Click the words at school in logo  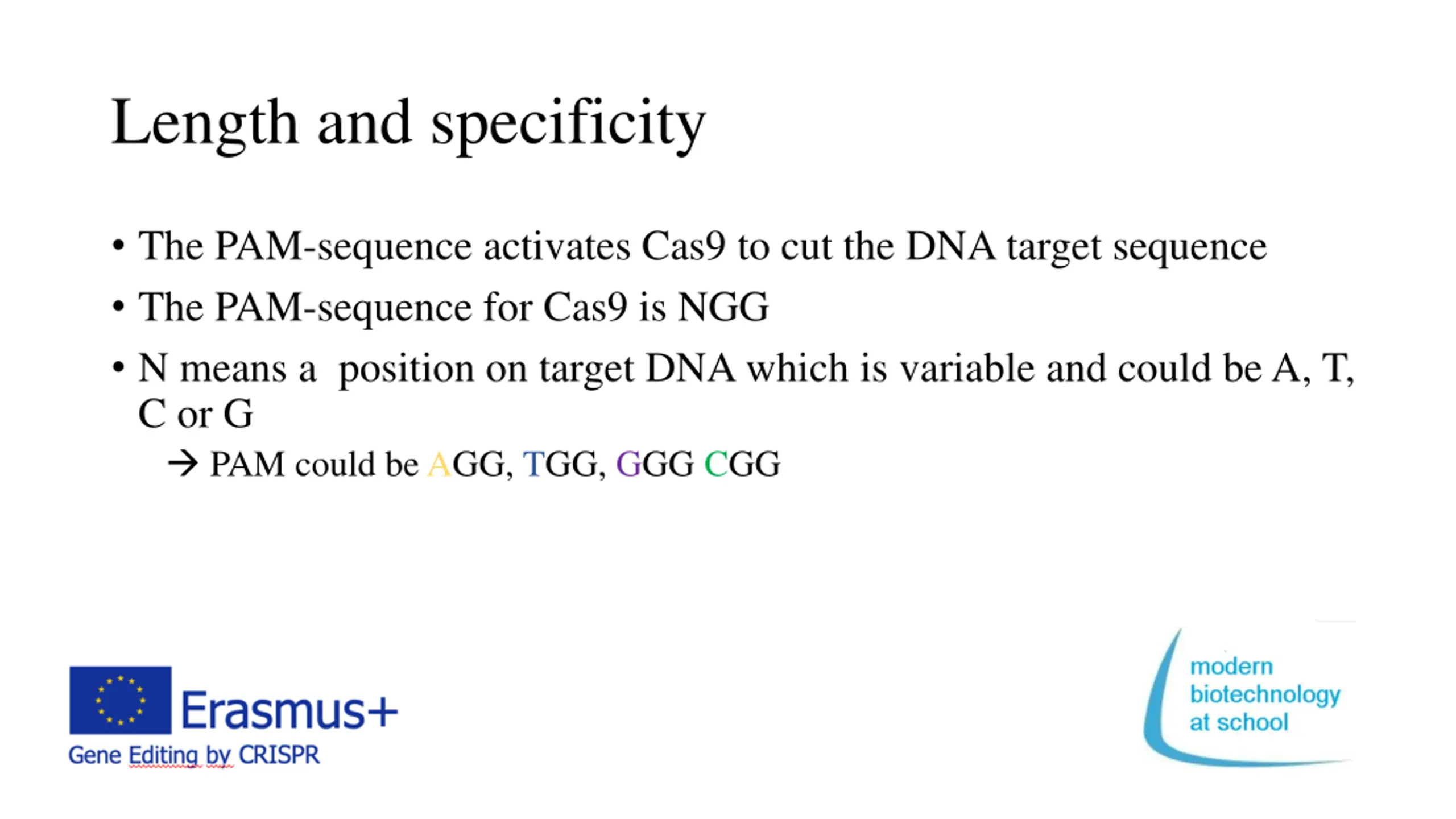[x=1239, y=722]
